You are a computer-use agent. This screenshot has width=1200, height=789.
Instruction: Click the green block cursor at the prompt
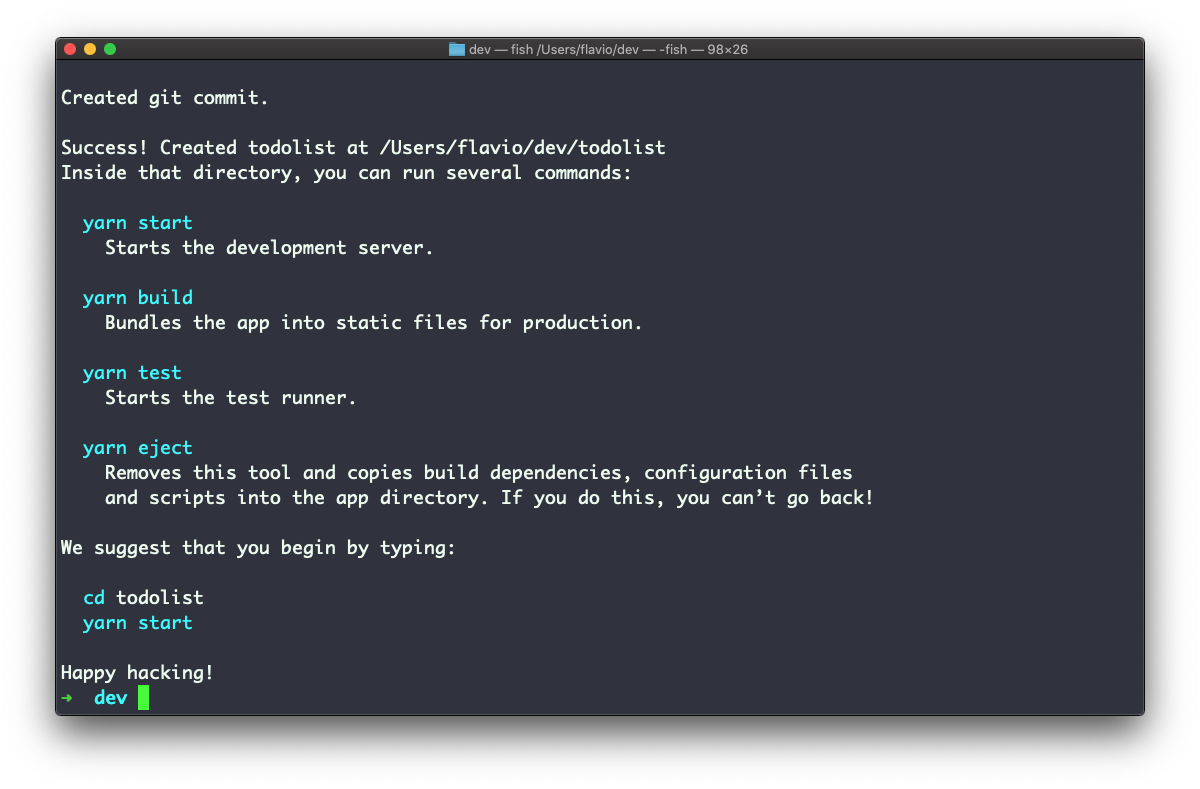(144, 698)
